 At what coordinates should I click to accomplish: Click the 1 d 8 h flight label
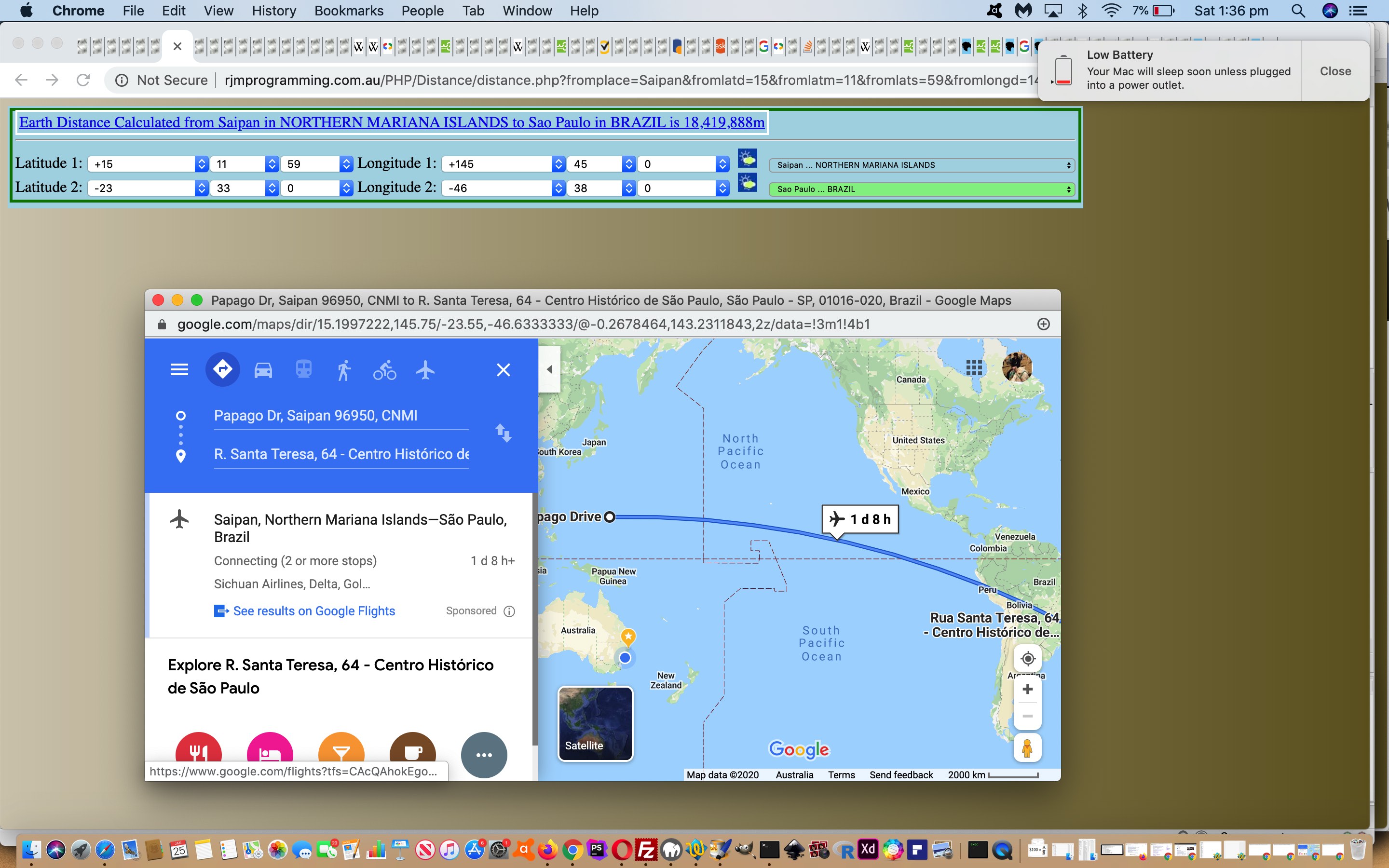860,519
